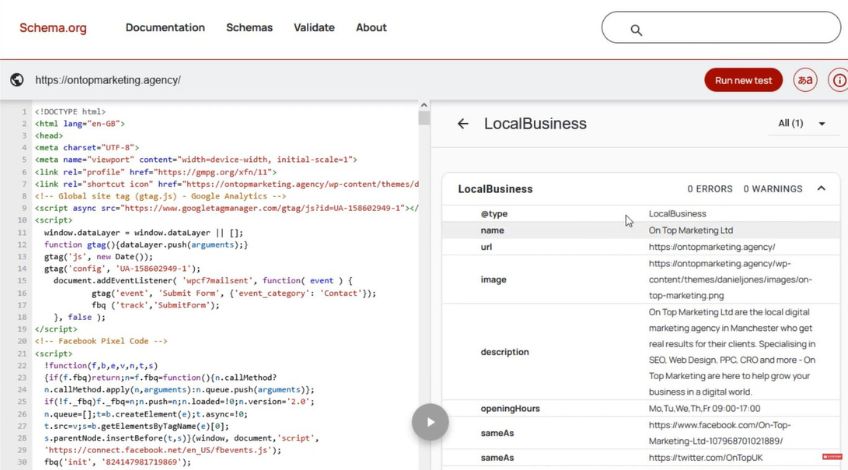Collapse the LocalBusiness result card
Image resolution: width=848 pixels, height=470 pixels.
[x=821, y=188]
